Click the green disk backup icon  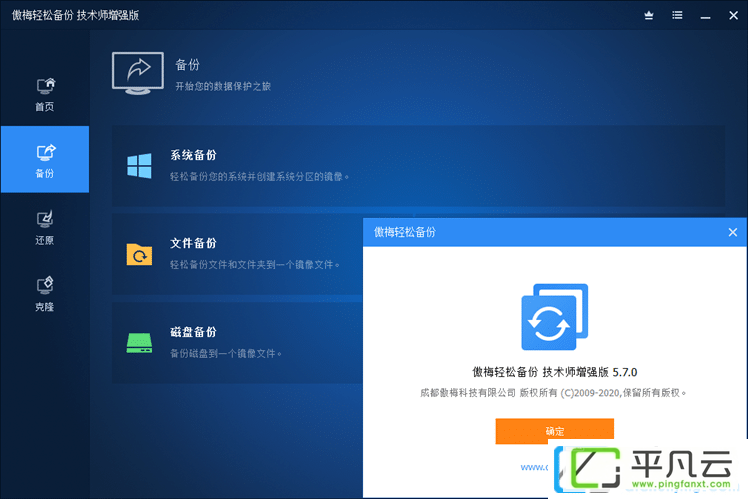pyautogui.click(x=139, y=343)
